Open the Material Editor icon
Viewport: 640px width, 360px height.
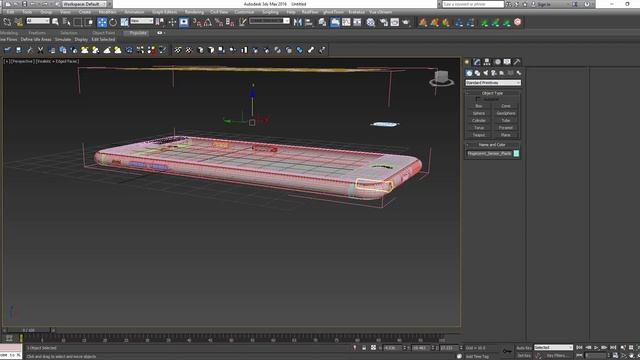pos(371,22)
